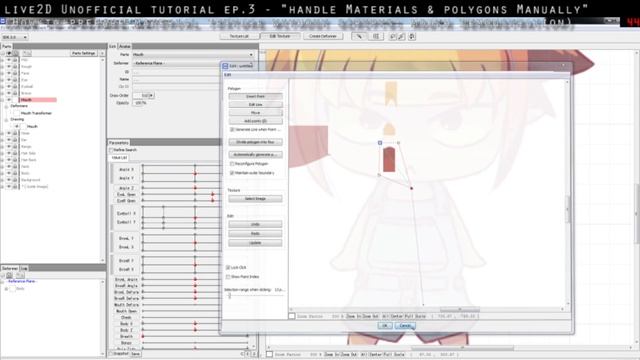Collapse the Deformers group under Mouth

click(6, 106)
